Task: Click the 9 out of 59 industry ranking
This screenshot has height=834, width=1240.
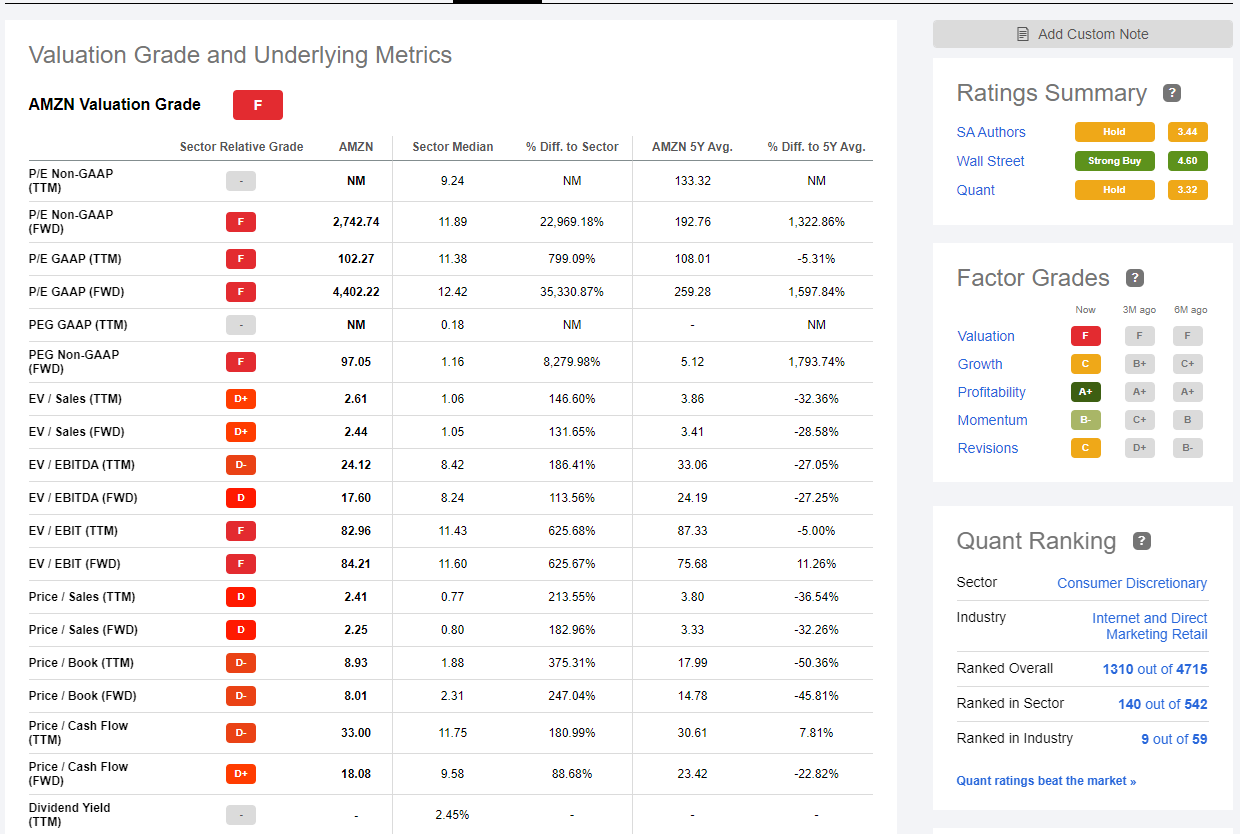Action: pos(1174,739)
